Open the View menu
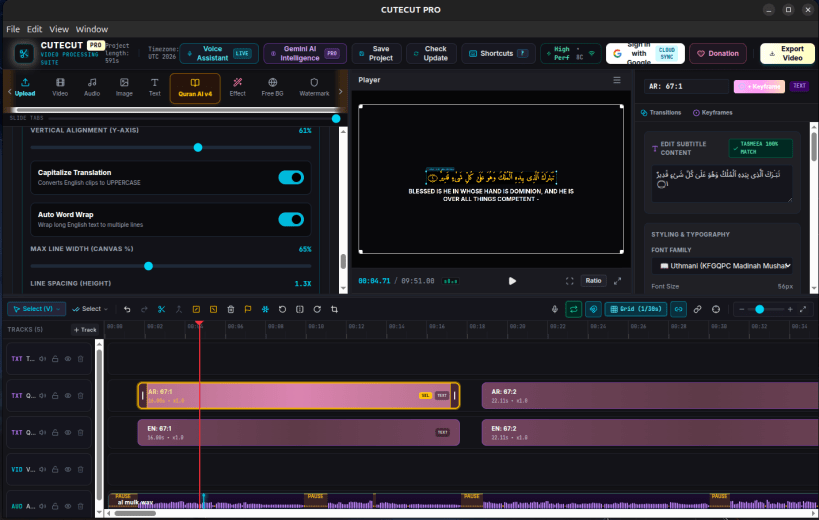Image resolution: width=819 pixels, height=520 pixels. [x=59, y=29]
